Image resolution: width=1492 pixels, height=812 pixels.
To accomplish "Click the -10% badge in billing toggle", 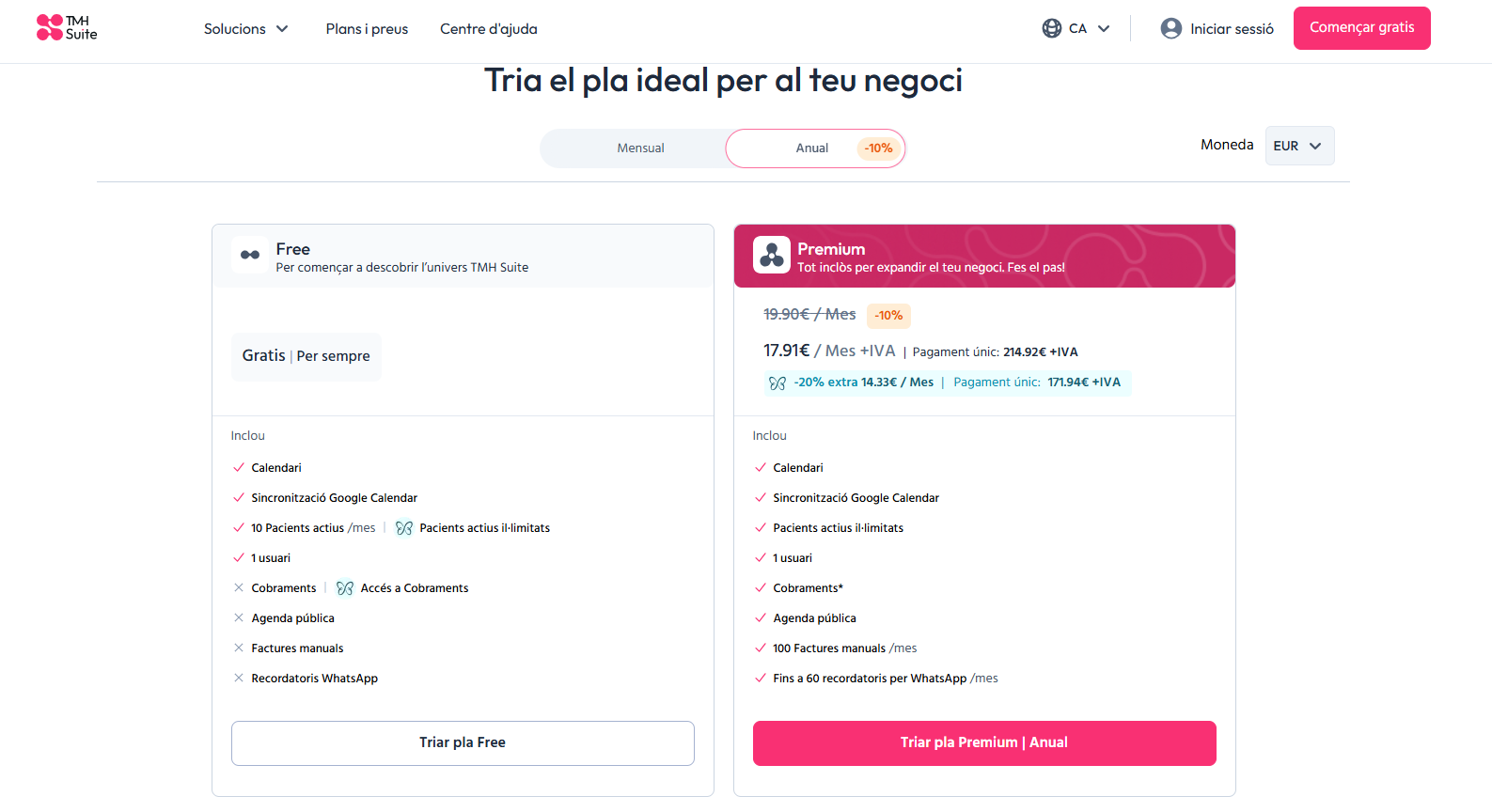I will pyautogui.click(x=878, y=148).
